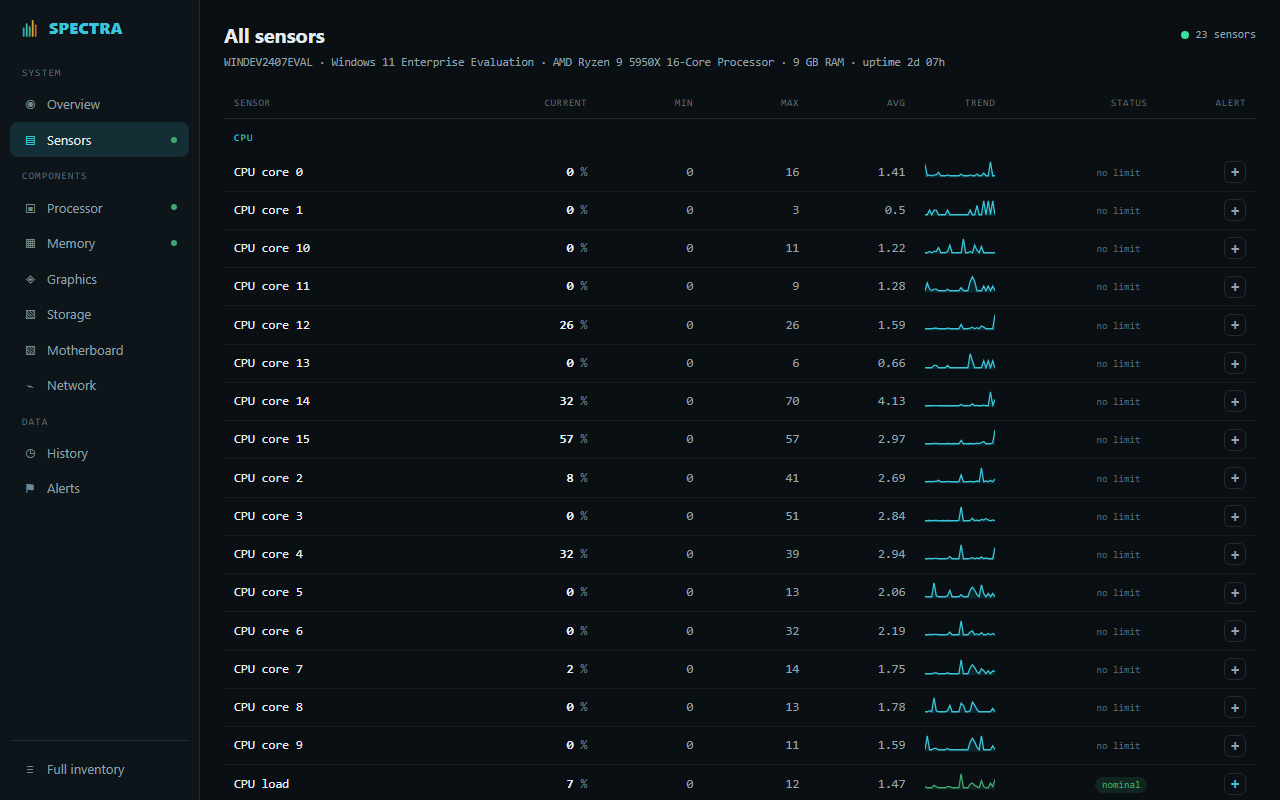Click the Trend column header
1280x800 pixels.
tap(980, 103)
